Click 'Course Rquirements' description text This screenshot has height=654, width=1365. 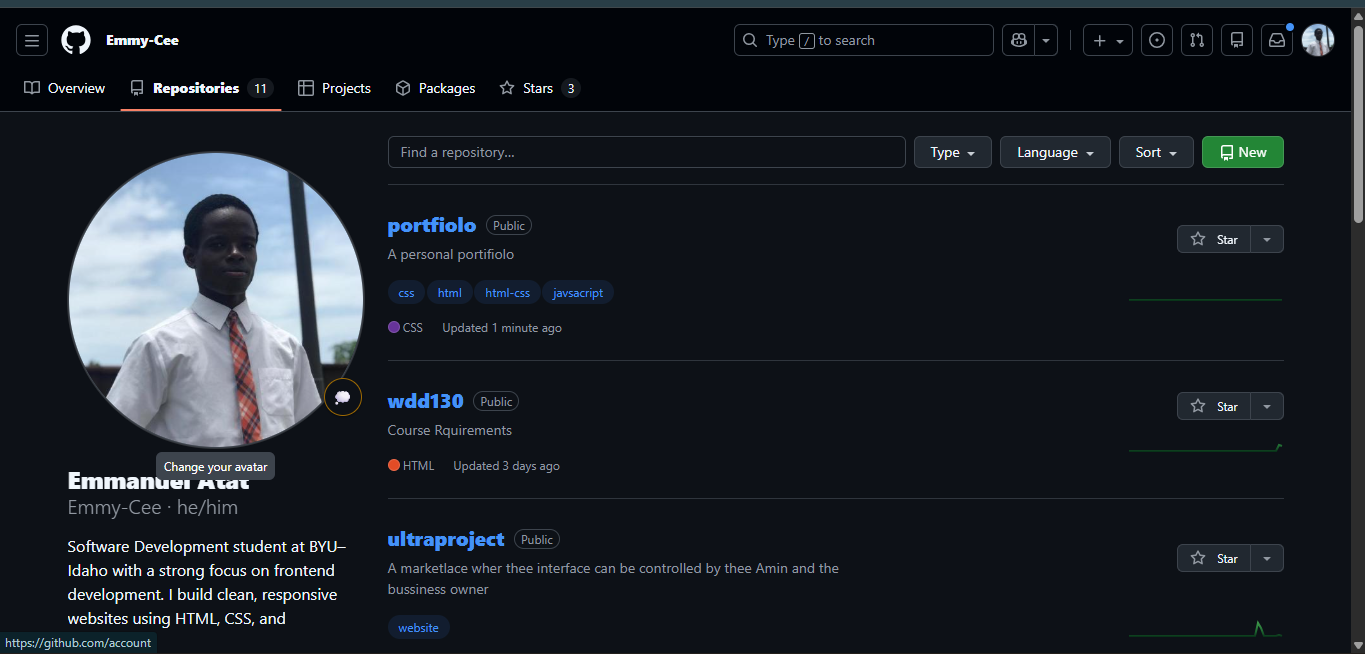pyautogui.click(x=450, y=430)
